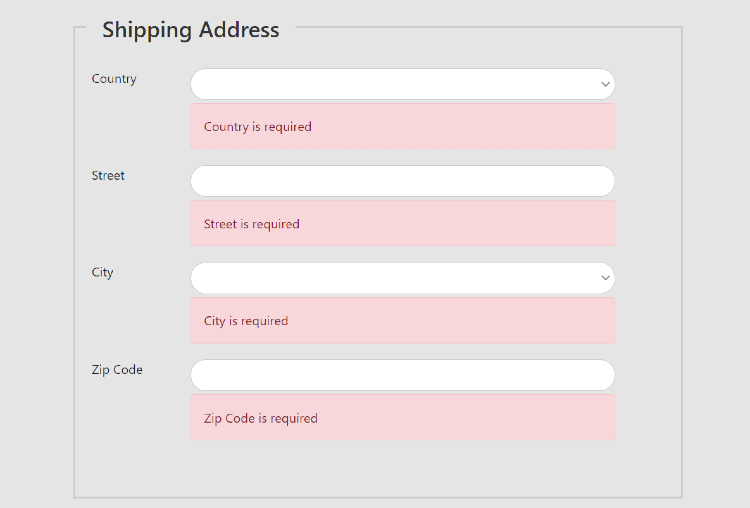Select the Street field label
The height and width of the screenshot is (508, 750).
[108, 176]
